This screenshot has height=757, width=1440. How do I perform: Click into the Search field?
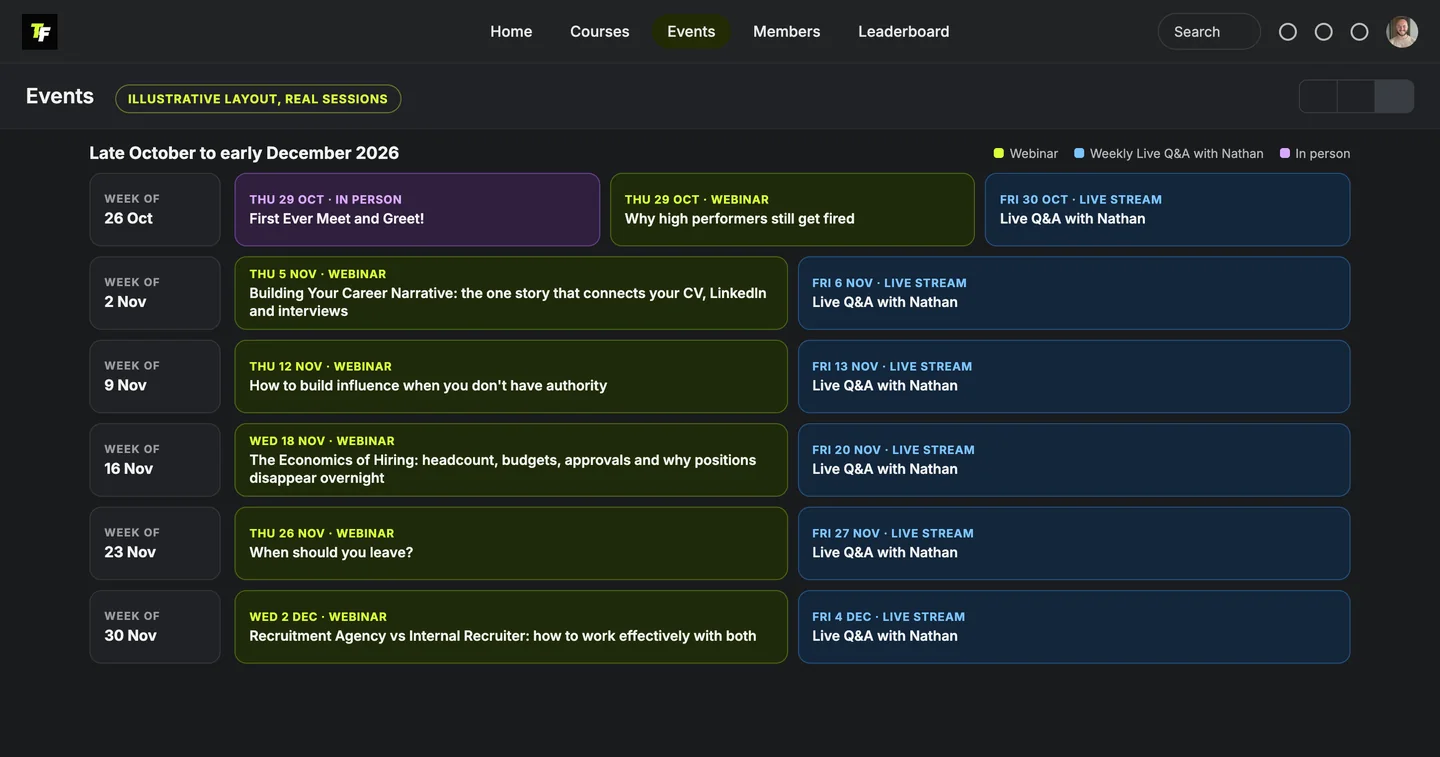1209,32
